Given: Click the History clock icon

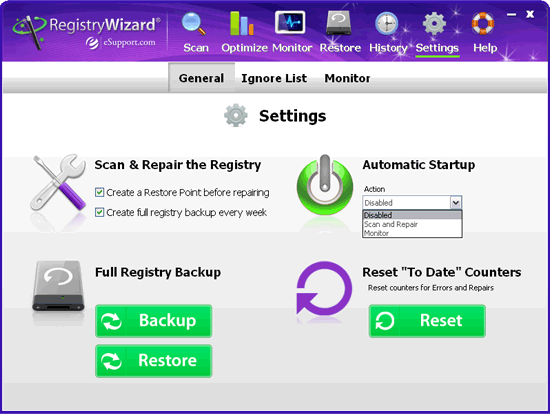Looking at the screenshot, I should [x=387, y=24].
